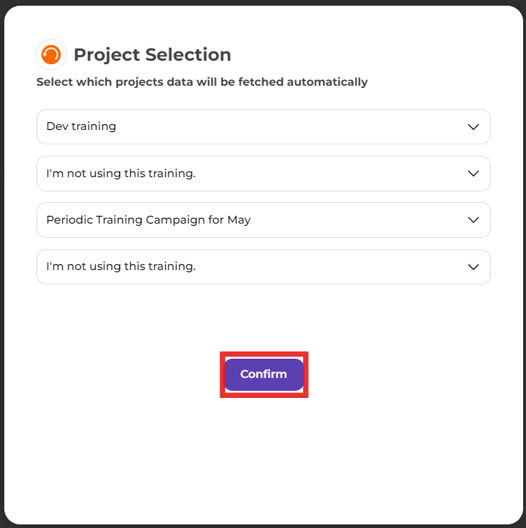Screen dimensions: 526x528
Task: Click the "Periodic Training Campaign for May" text
Action: pyautogui.click(x=149, y=220)
